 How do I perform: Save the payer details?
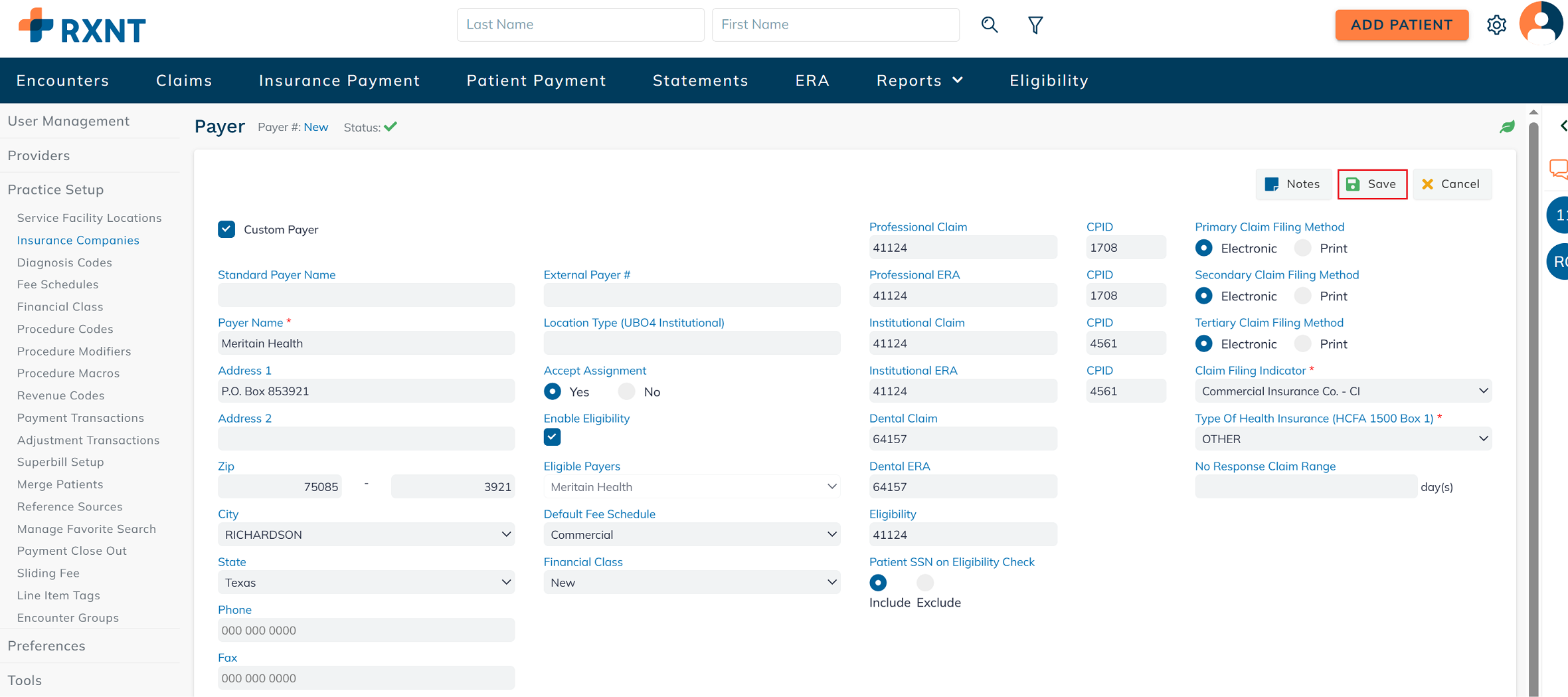[1371, 184]
